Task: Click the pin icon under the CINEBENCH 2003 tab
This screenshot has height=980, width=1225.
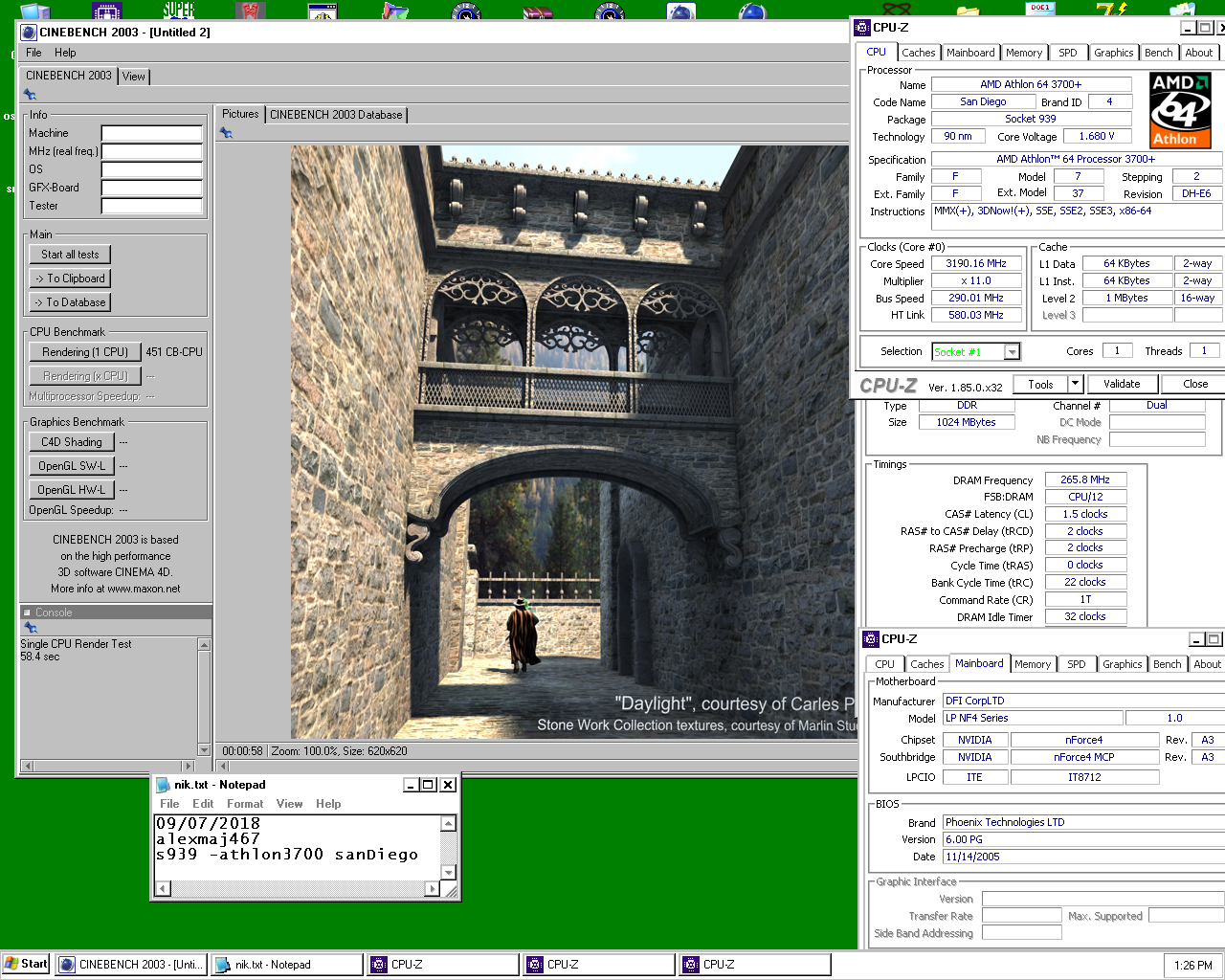Action: click(x=30, y=95)
